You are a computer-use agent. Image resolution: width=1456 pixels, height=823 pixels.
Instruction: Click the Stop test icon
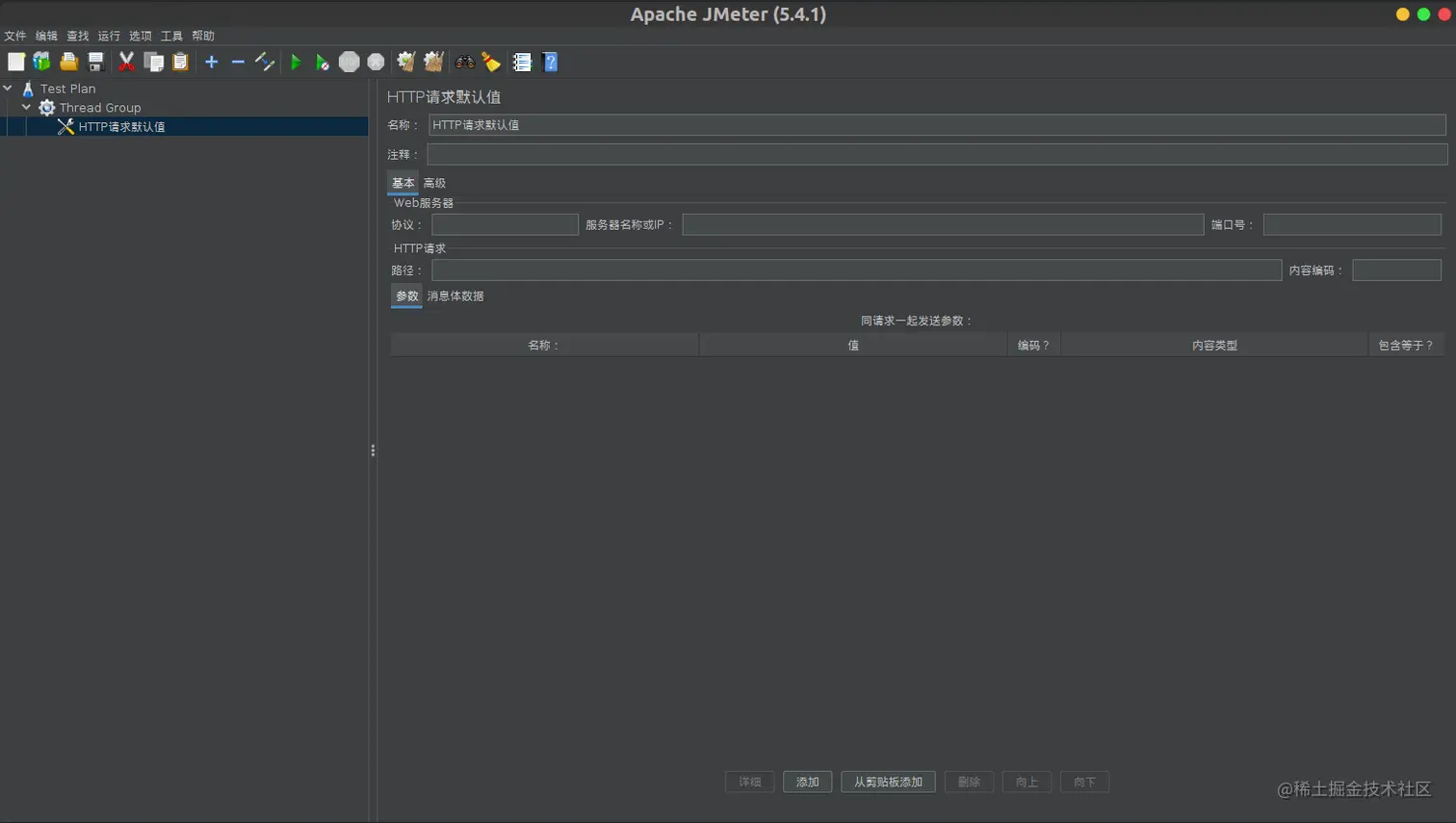pyautogui.click(x=350, y=62)
